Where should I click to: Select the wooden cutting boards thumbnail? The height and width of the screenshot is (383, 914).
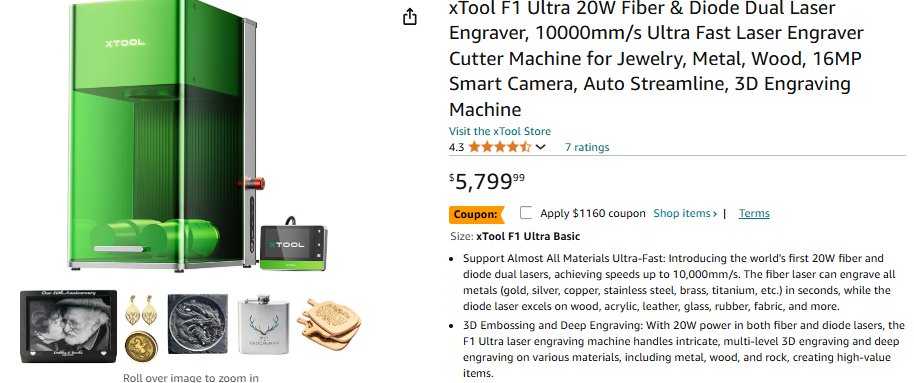(x=329, y=324)
